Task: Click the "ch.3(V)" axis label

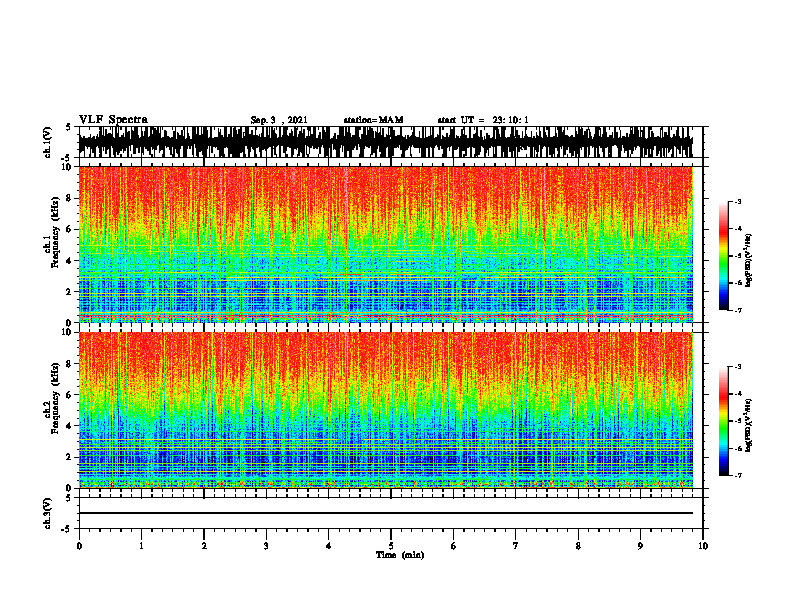Action: (x=48, y=514)
